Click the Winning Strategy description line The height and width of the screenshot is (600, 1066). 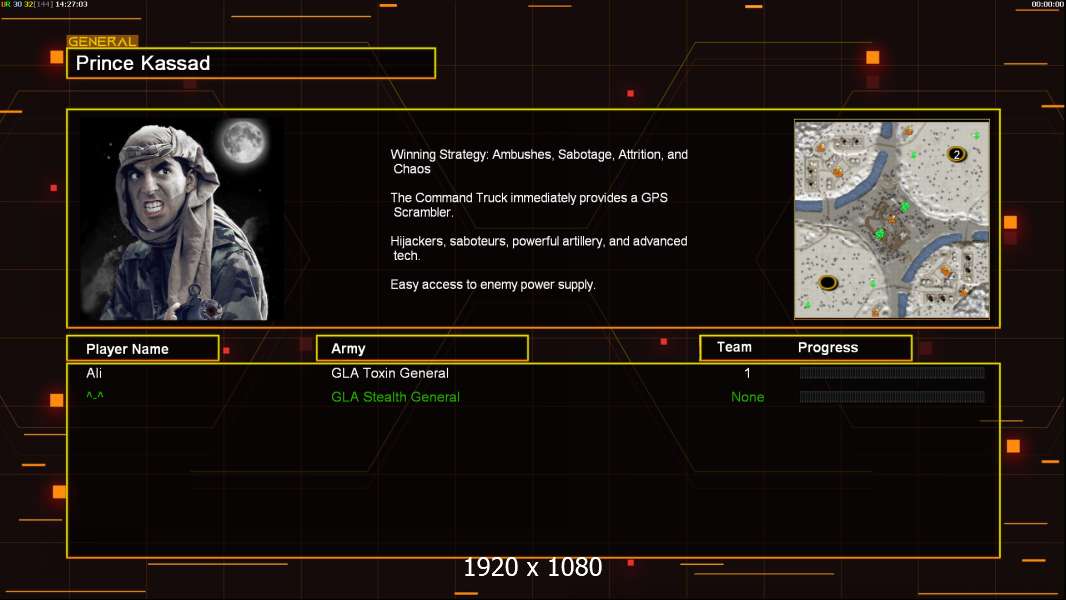[539, 162]
